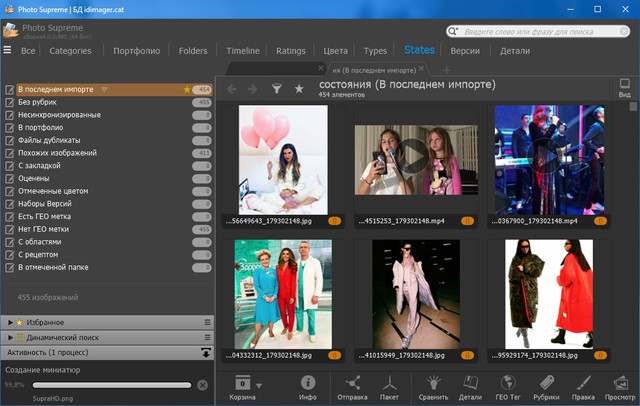Click the favorites star in thumbnail toolbar
Viewport: 640px width, 406px height.
[x=299, y=89]
